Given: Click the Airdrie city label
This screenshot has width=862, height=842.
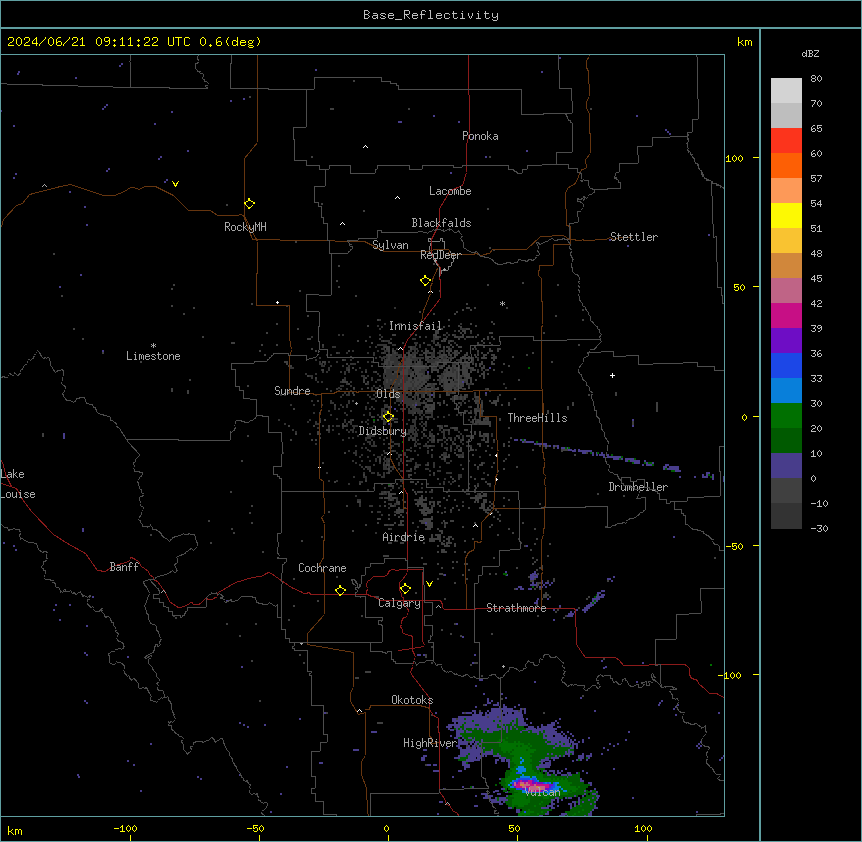Looking at the screenshot, I should click(403, 537).
